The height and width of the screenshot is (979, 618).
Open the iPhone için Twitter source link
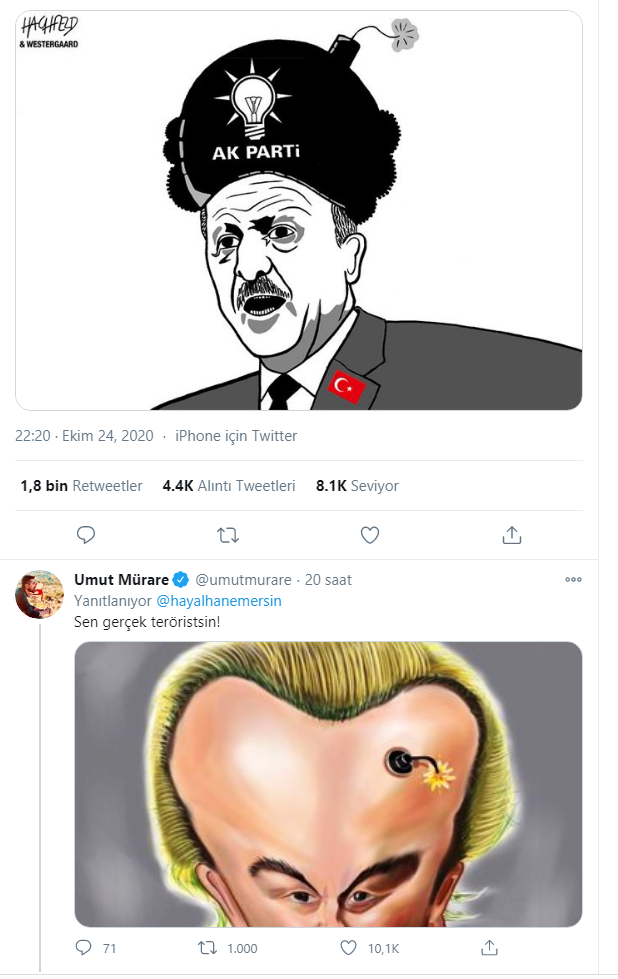(236, 436)
